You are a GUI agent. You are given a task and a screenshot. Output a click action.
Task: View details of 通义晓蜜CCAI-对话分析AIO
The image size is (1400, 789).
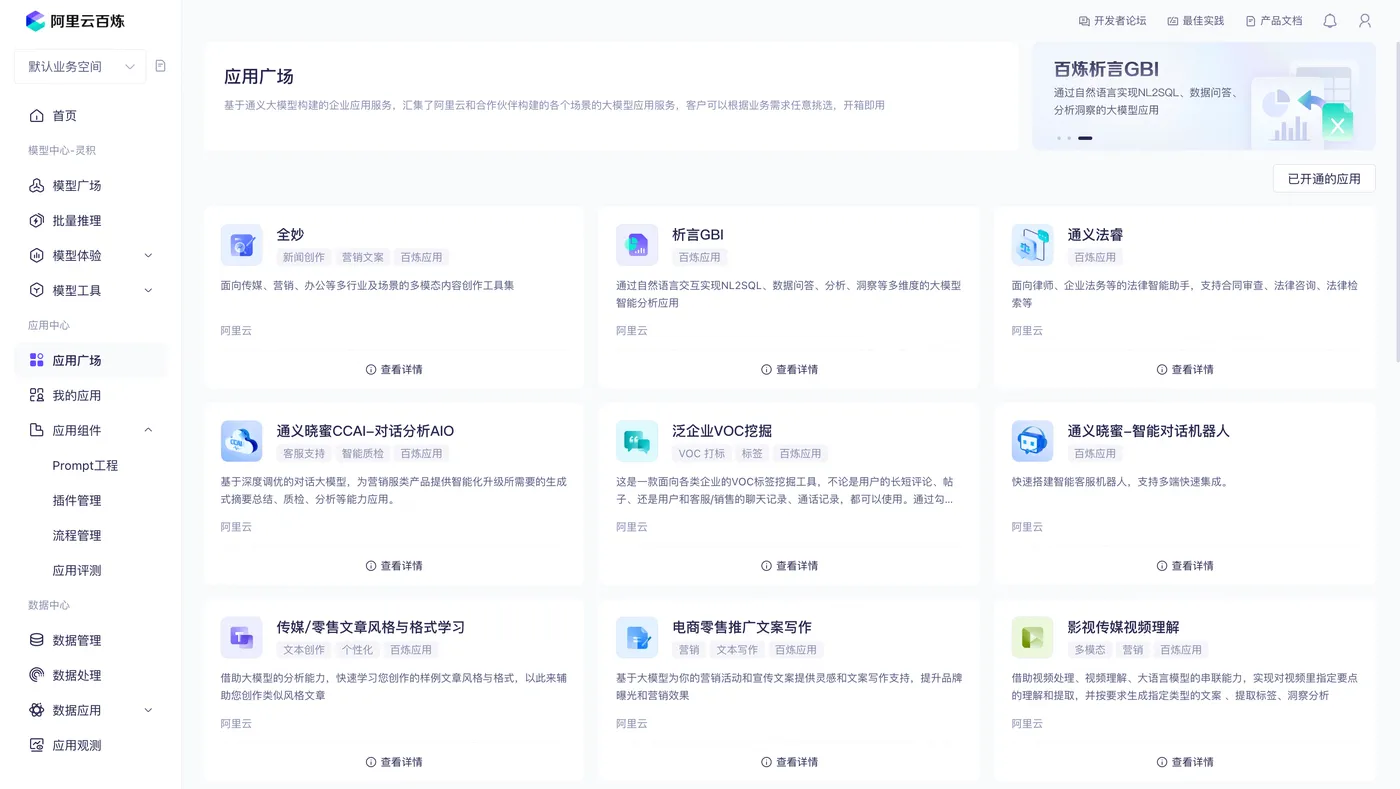(x=394, y=566)
